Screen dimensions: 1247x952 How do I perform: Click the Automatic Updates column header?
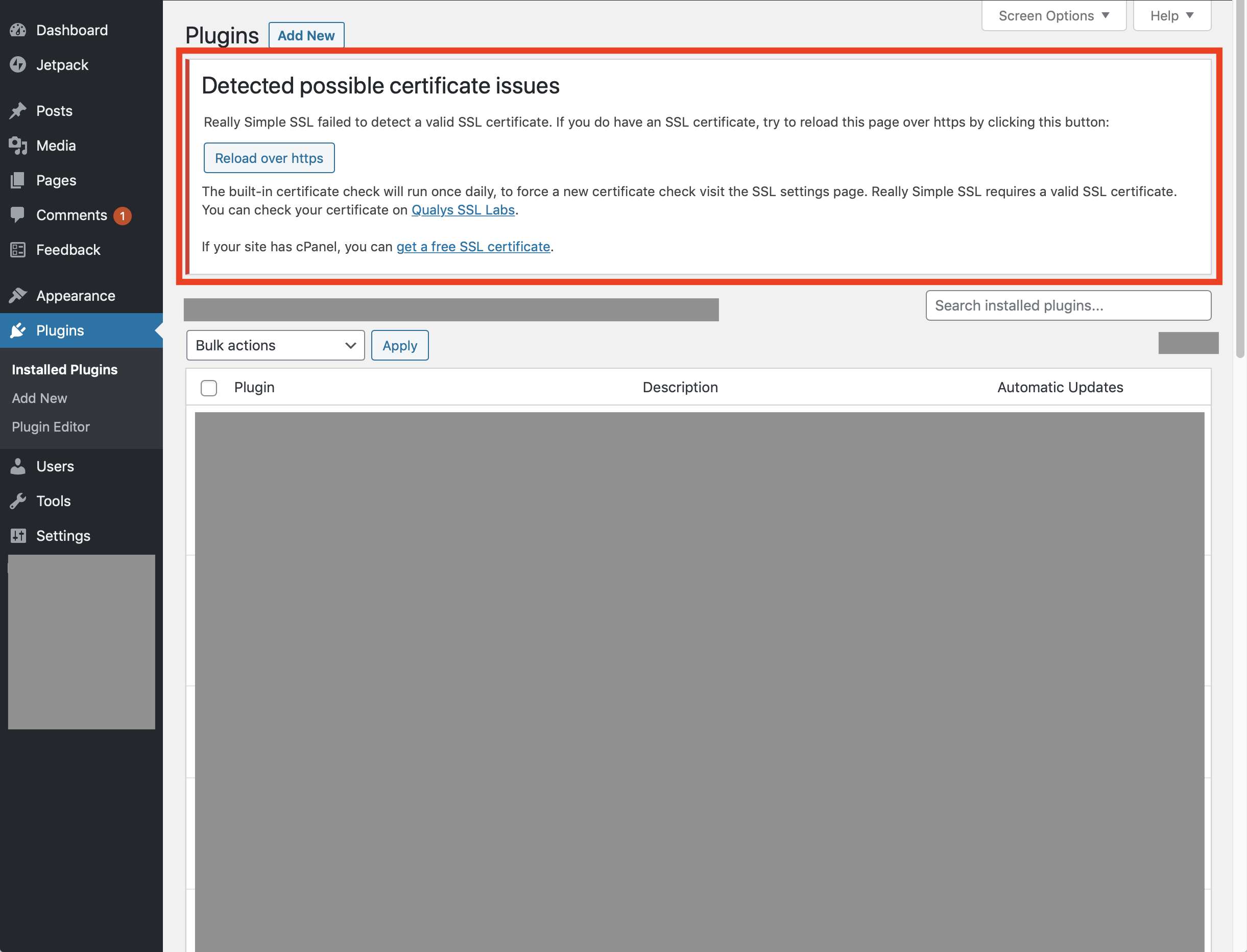pos(1060,387)
